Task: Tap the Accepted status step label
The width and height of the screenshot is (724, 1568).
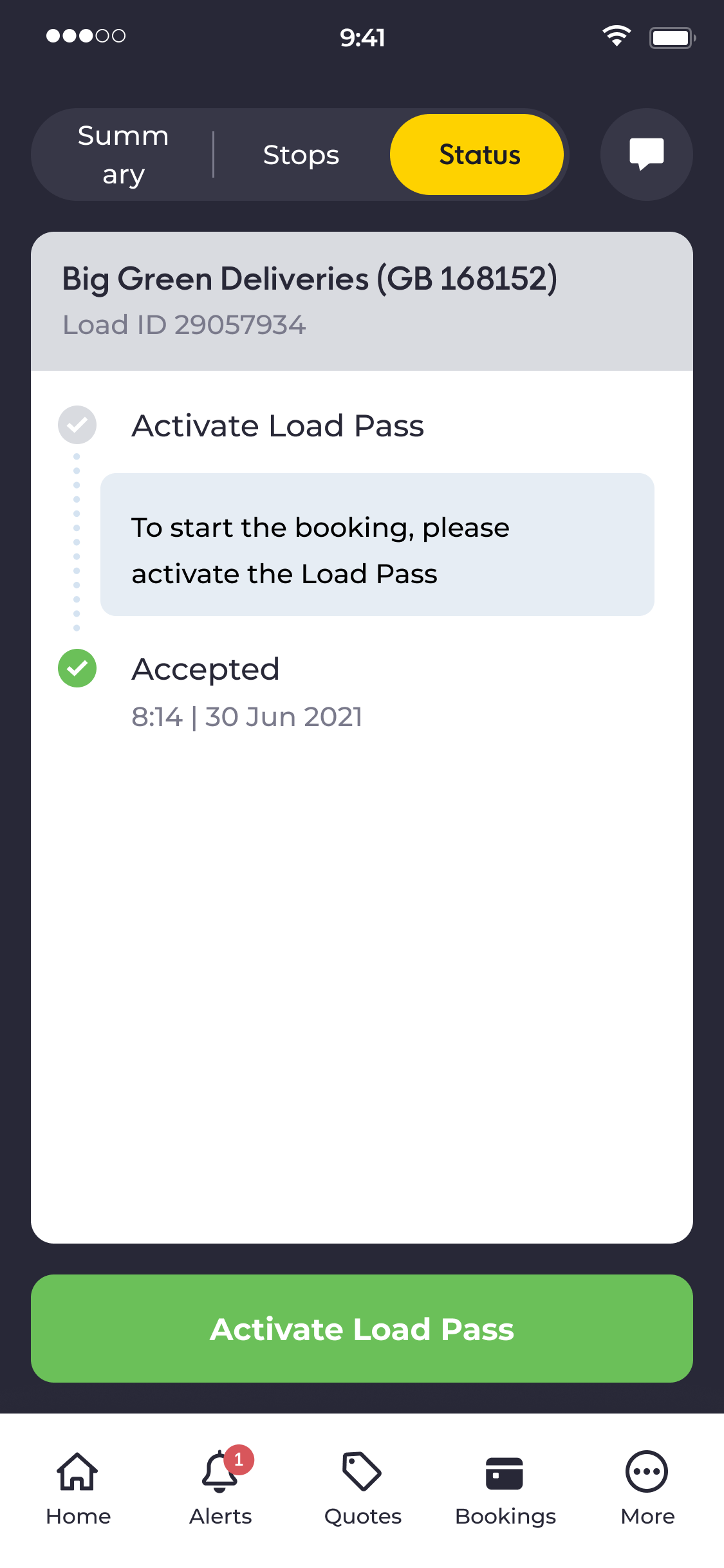Action: point(206,669)
